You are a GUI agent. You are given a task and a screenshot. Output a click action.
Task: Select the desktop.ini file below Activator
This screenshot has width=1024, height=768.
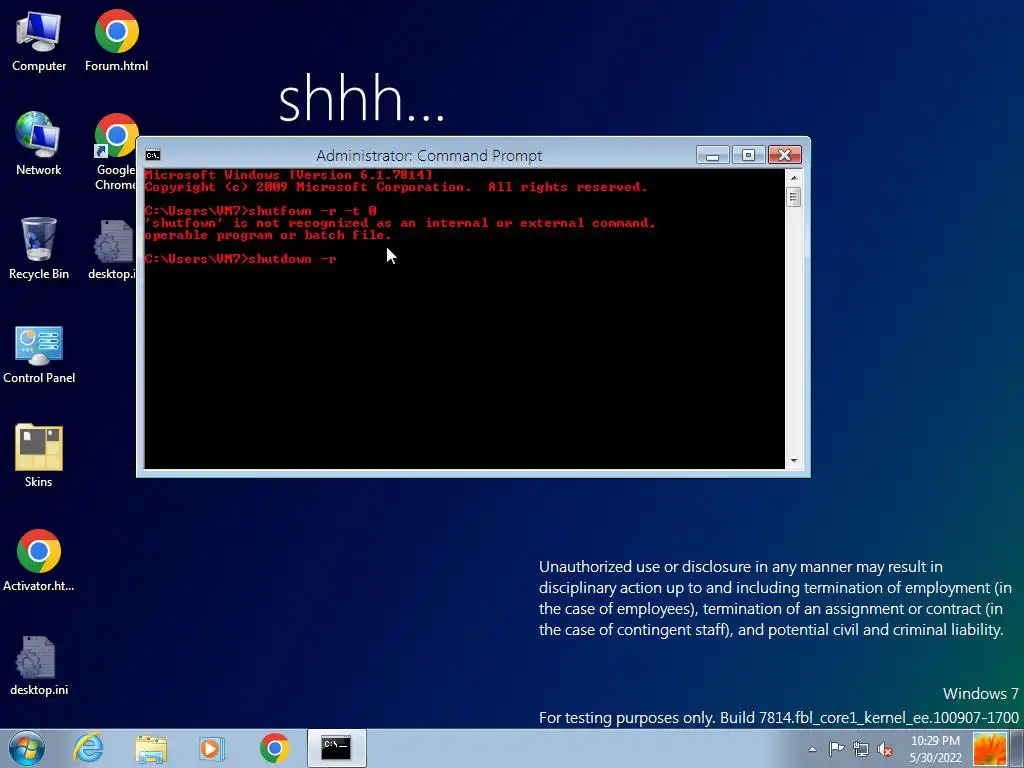39,665
